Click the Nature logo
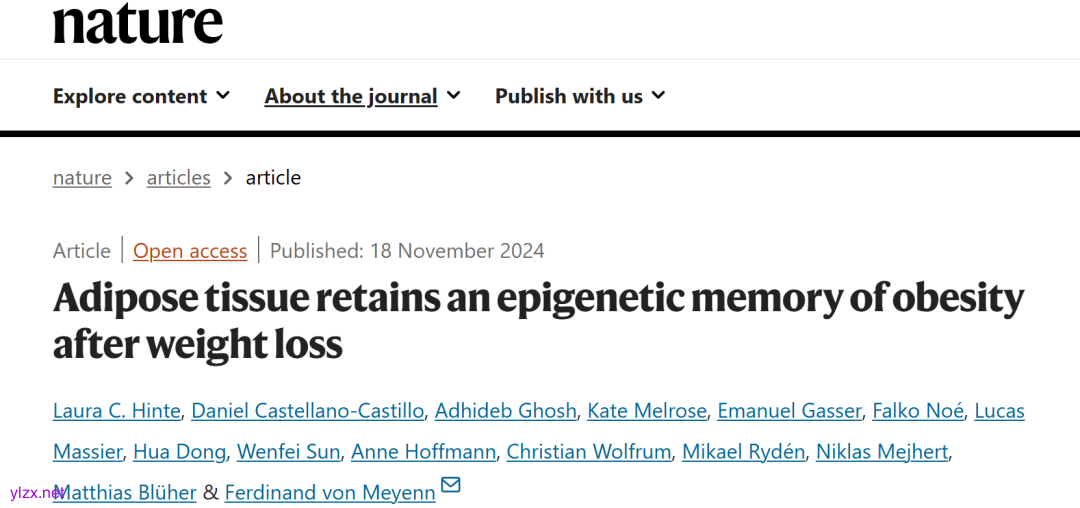Viewport: 1080px width, 508px height. point(138,24)
